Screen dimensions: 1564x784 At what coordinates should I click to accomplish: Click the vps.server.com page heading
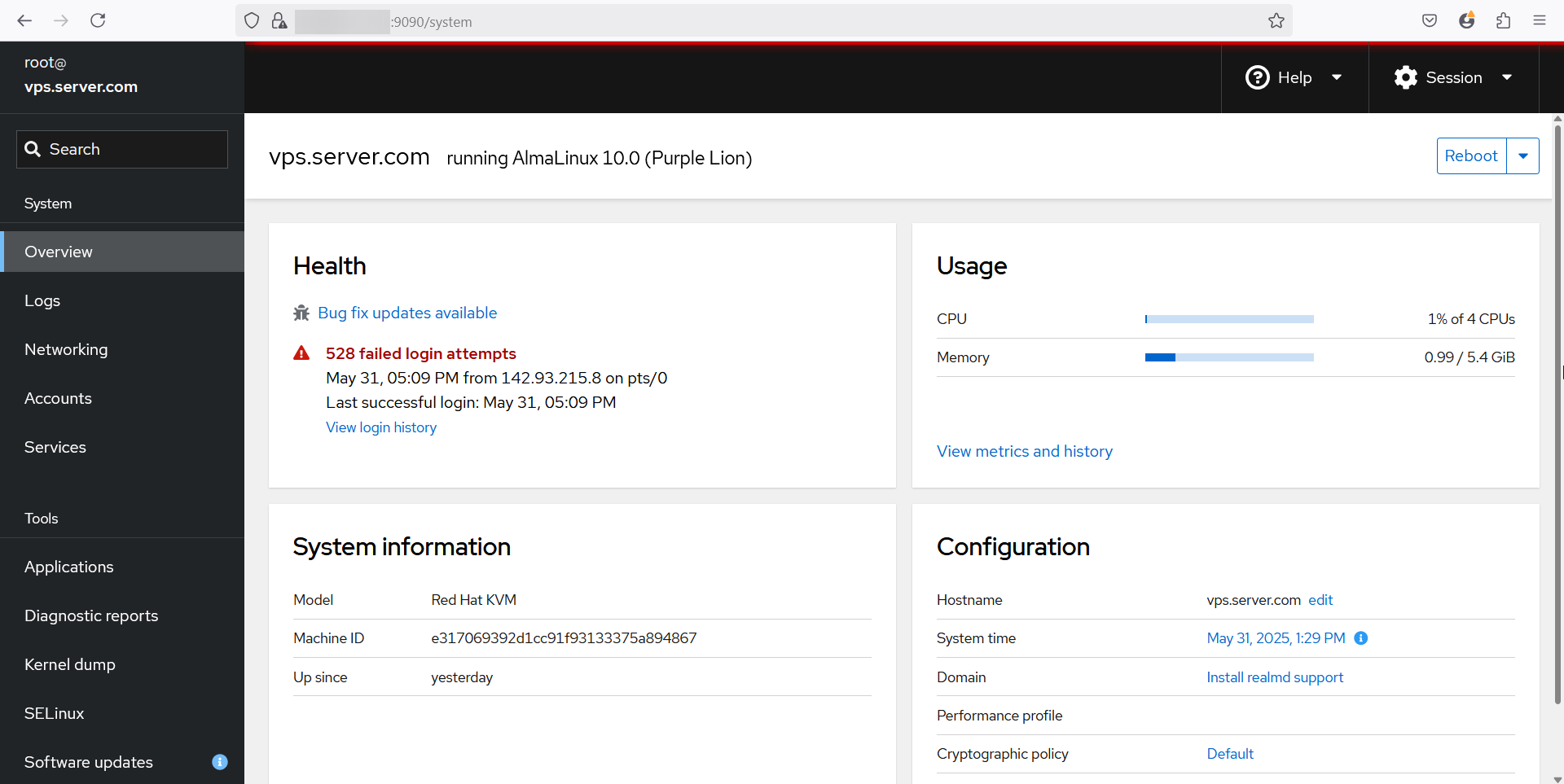pyautogui.click(x=349, y=156)
